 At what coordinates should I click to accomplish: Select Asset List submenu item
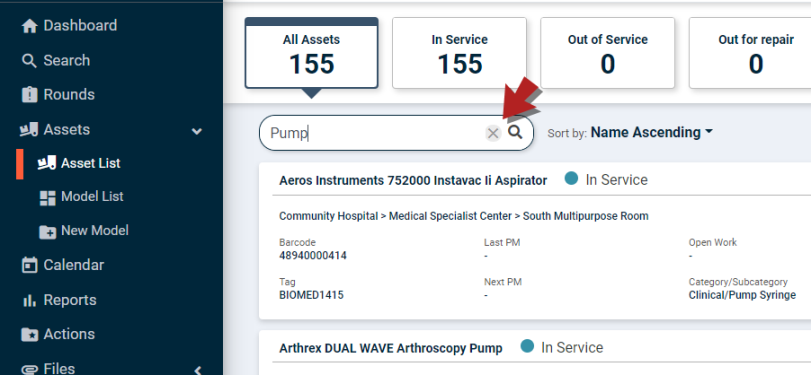[x=91, y=163]
